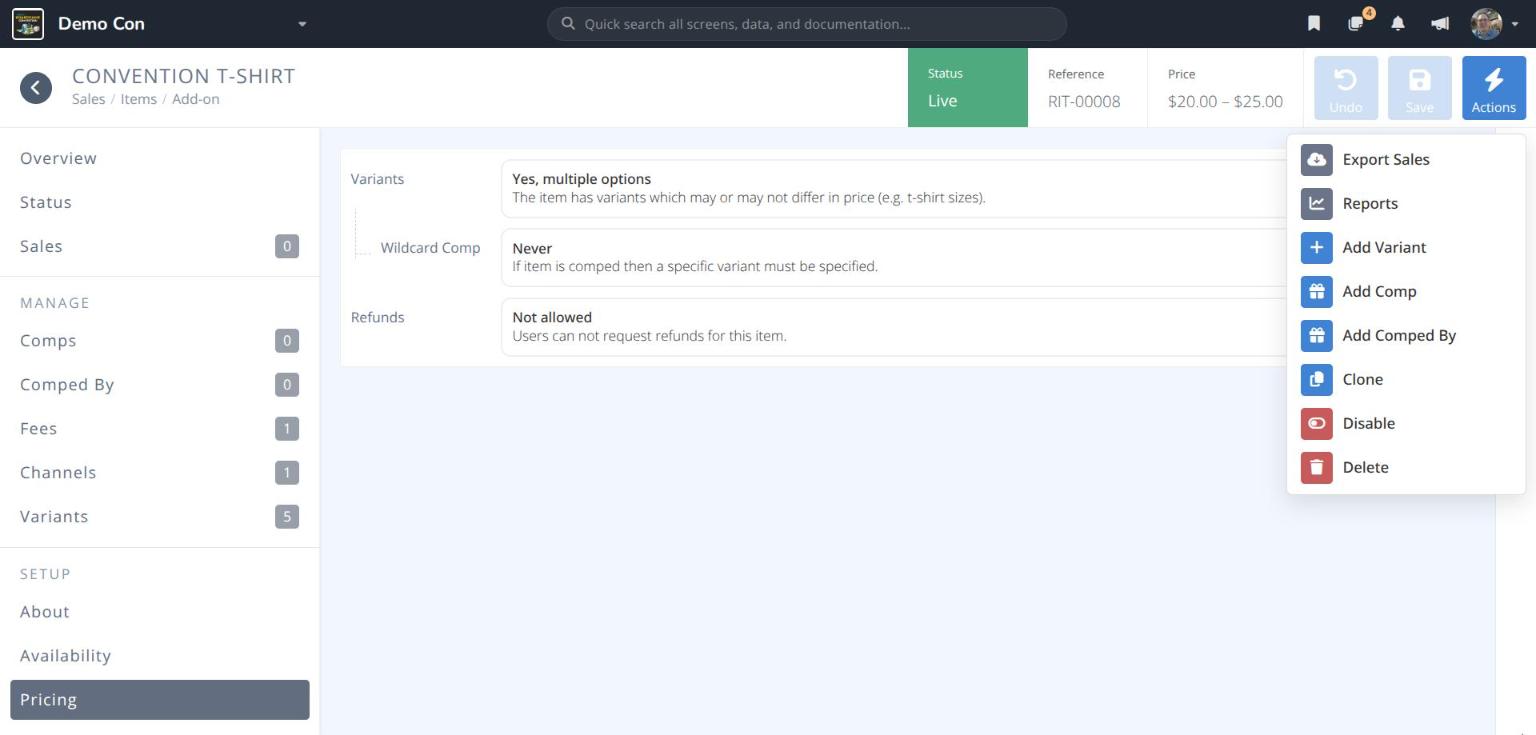Choose Reports label from Actions menu

[x=1370, y=203]
